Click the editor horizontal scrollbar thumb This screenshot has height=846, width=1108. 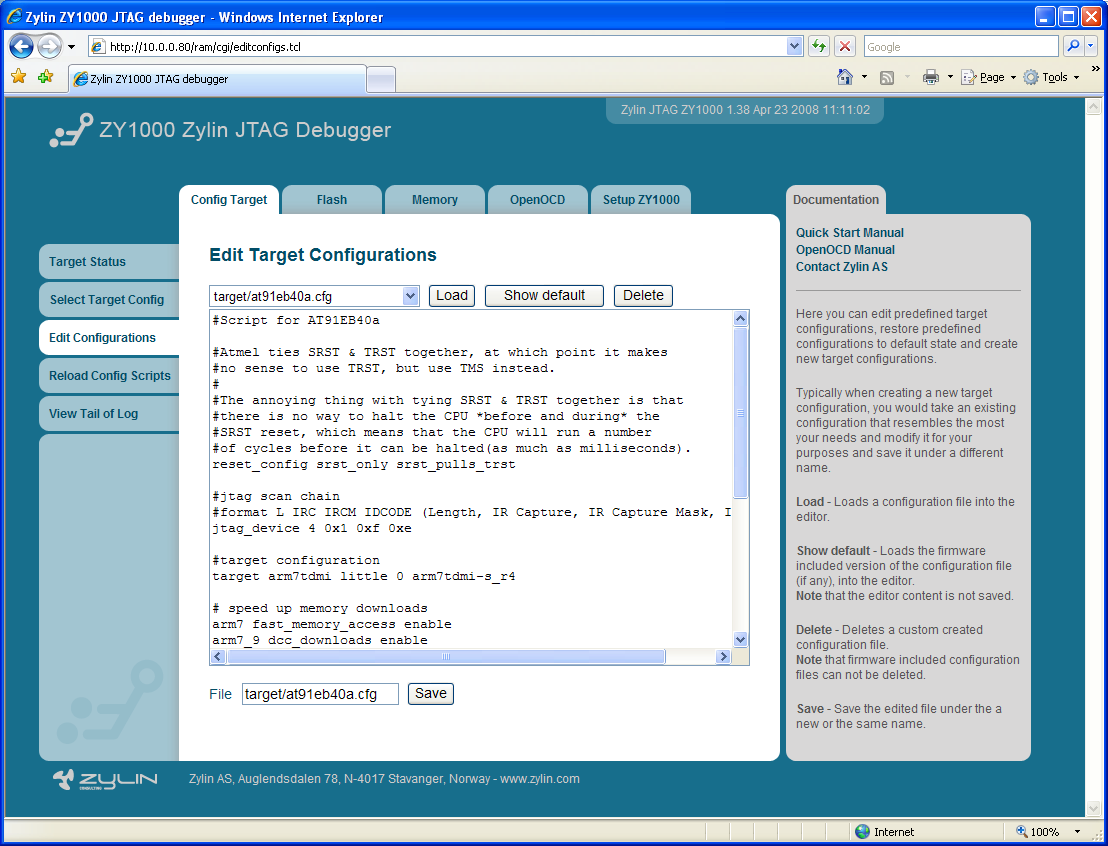(446, 657)
